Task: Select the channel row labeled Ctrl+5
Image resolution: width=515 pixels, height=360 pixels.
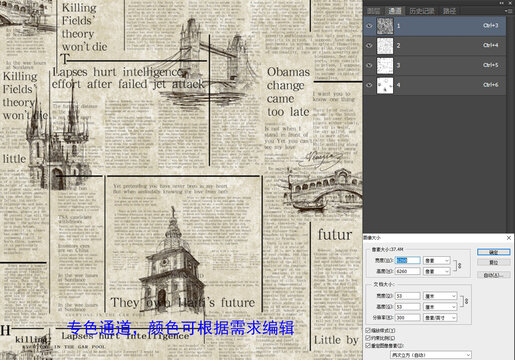Action: pos(435,65)
